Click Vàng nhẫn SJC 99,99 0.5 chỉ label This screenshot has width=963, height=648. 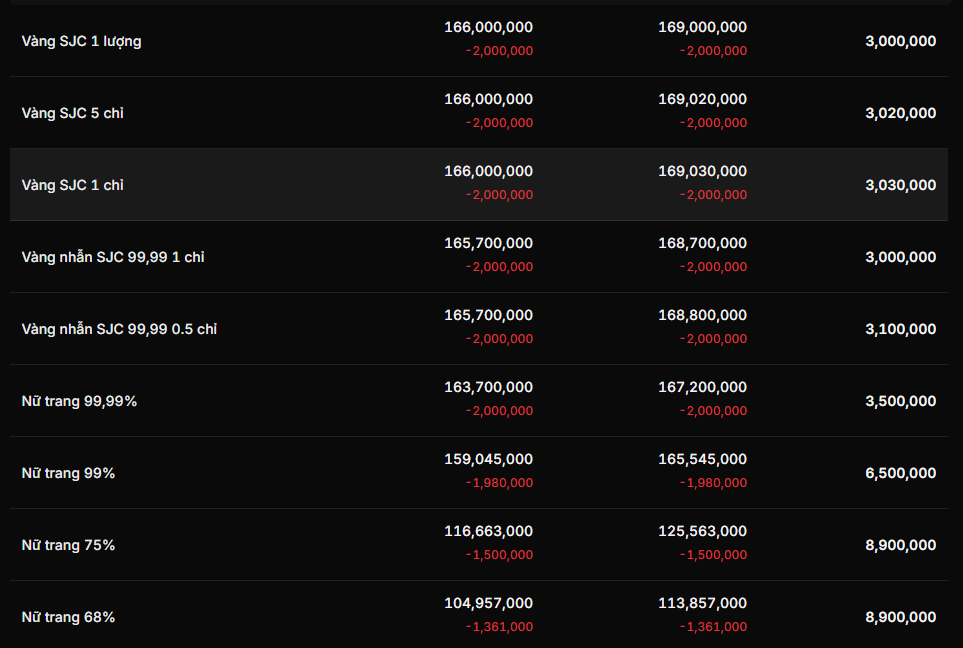119,329
